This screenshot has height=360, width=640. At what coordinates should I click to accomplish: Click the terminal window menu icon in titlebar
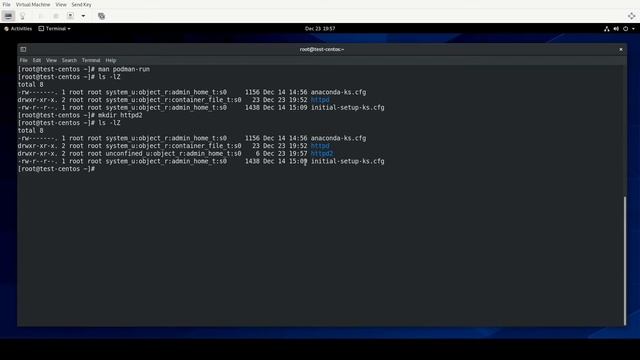[23, 49]
